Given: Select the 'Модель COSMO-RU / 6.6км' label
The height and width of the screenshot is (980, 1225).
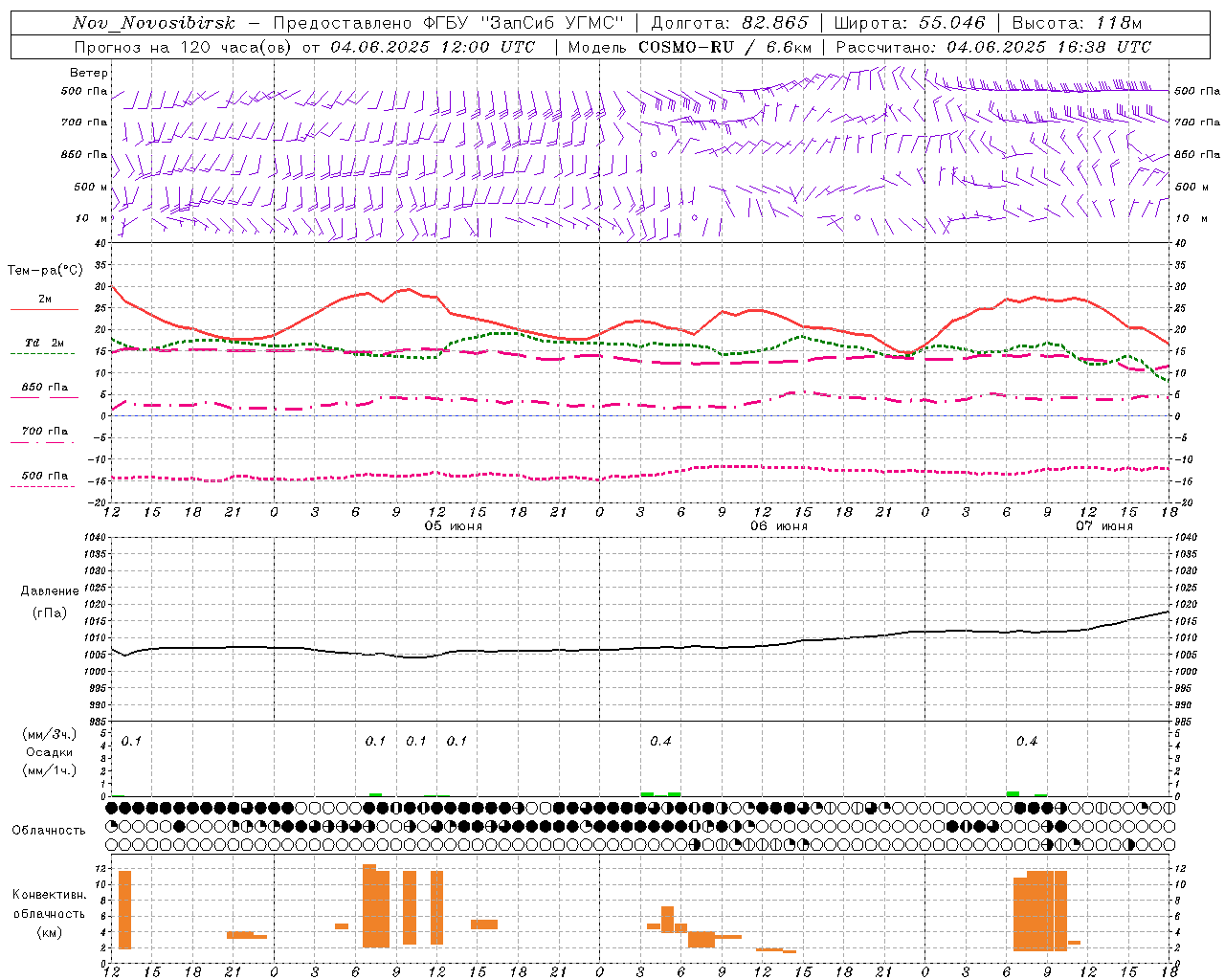Looking at the screenshot, I should point(690,47).
